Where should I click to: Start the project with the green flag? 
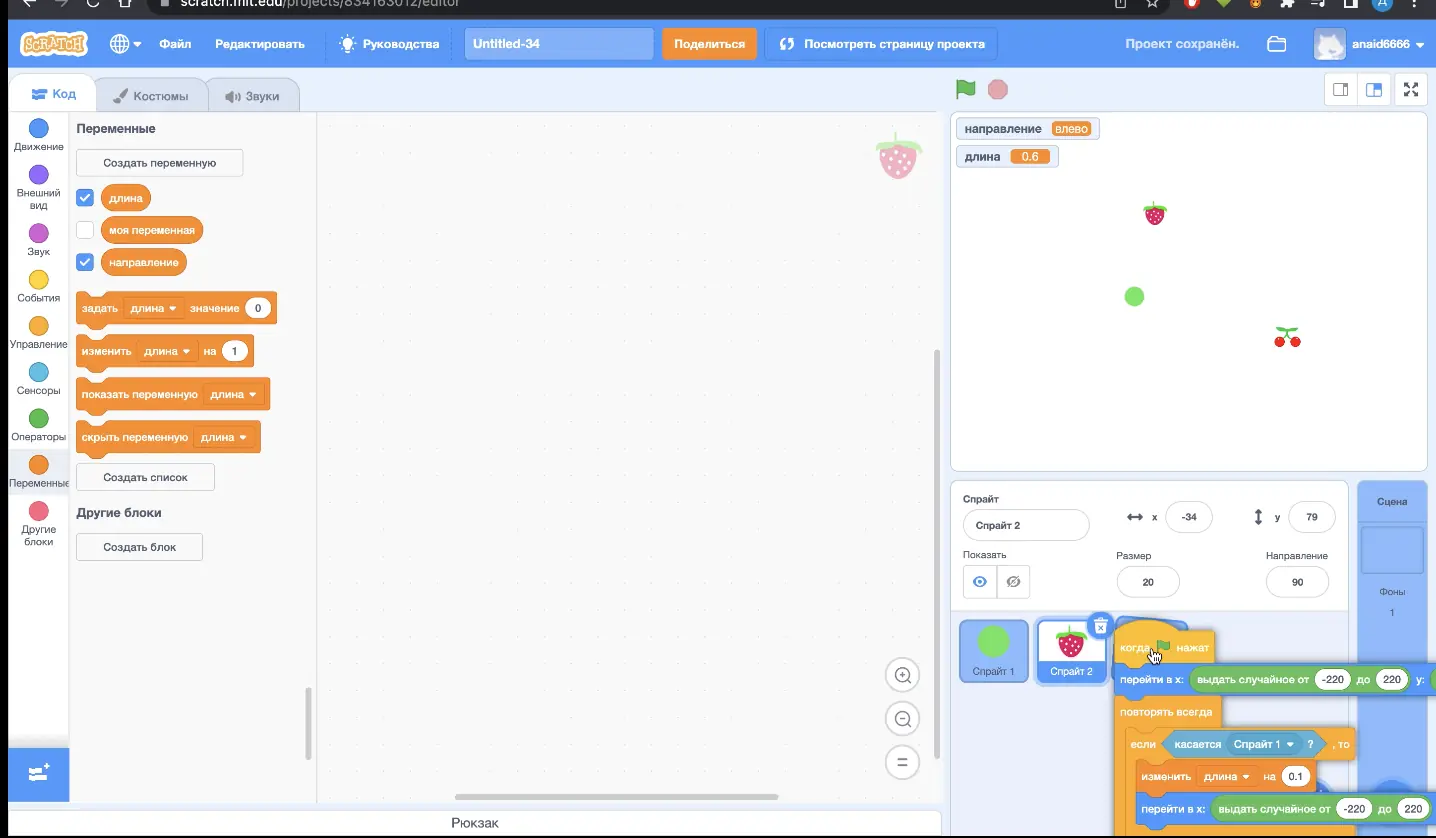(966, 89)
